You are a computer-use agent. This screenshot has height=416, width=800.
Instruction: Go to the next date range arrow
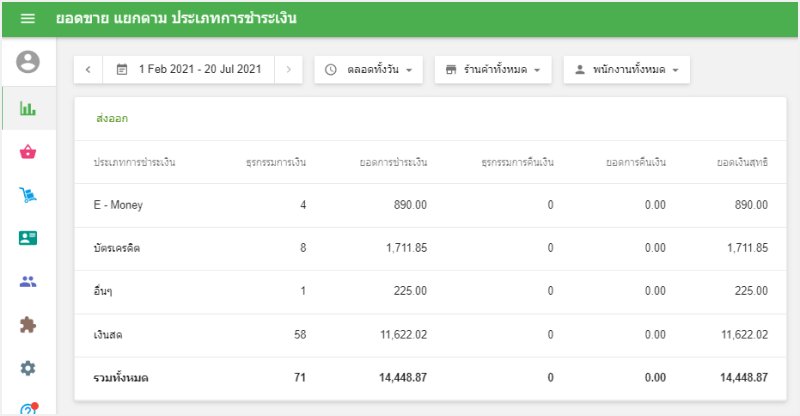(289, 69)
